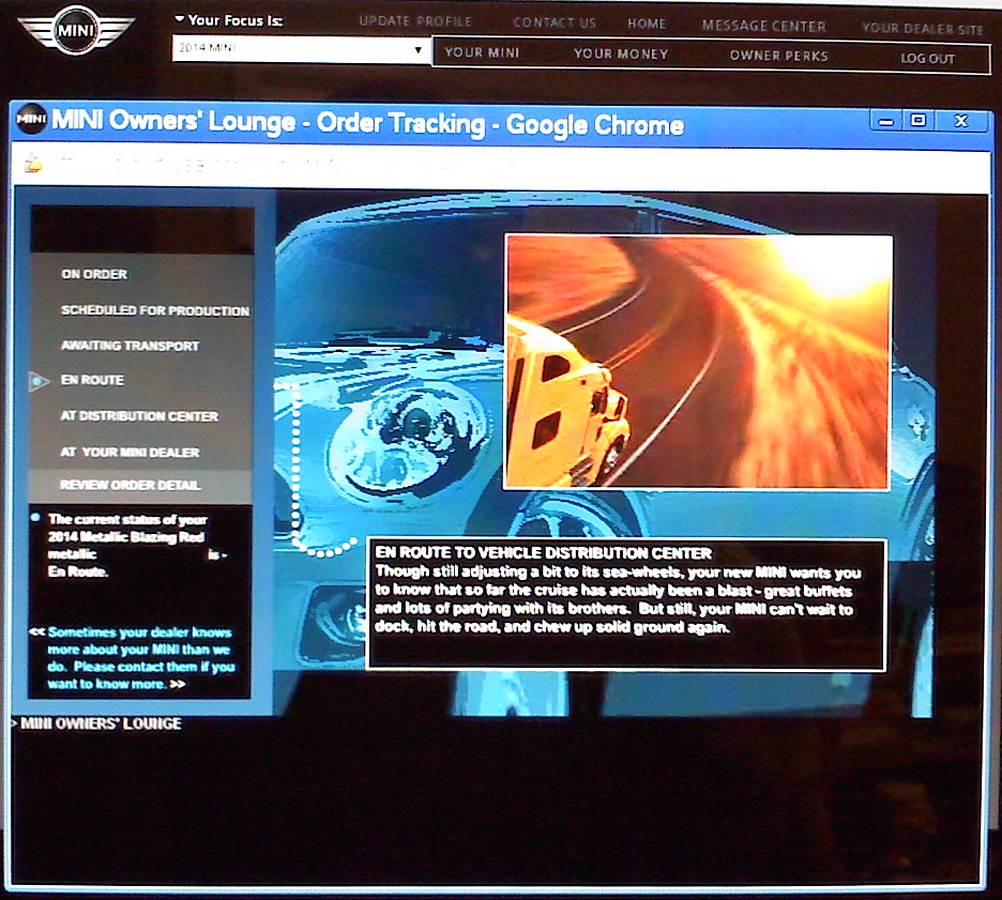Image resolution: width=1002 pixels, height=900 pixels.
Task: Select the Owner Perks tab
Action: pyautogui.click(x=778, y=56)
